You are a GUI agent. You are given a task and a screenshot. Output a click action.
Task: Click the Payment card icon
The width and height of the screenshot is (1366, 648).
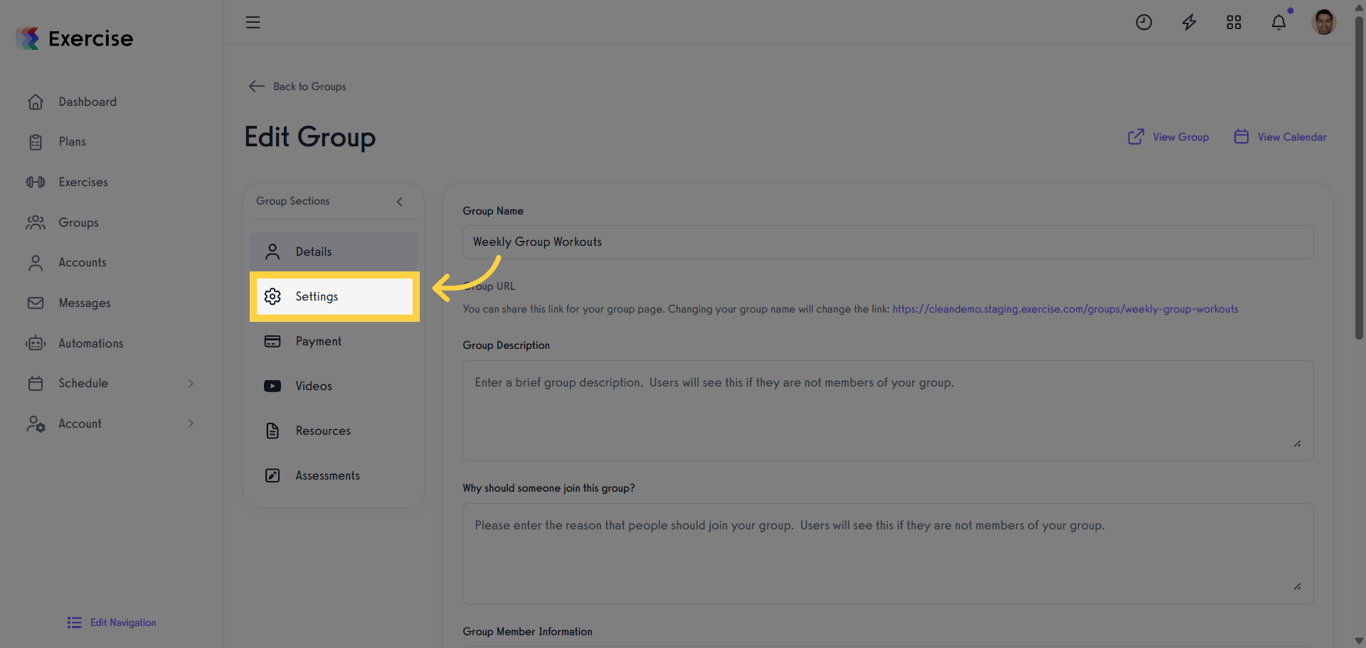[272, 341]
